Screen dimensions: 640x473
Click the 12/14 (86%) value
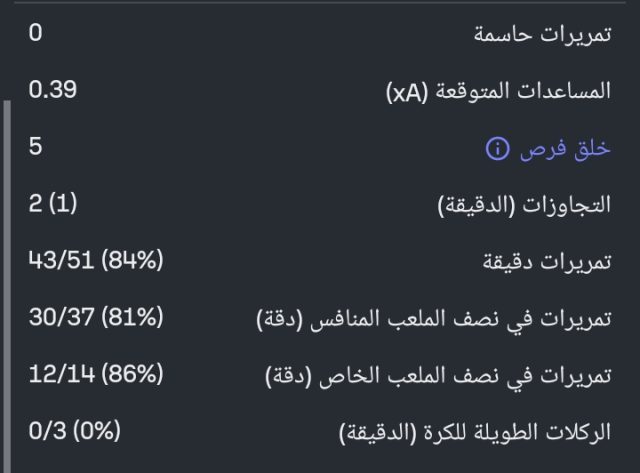point(96,376)
